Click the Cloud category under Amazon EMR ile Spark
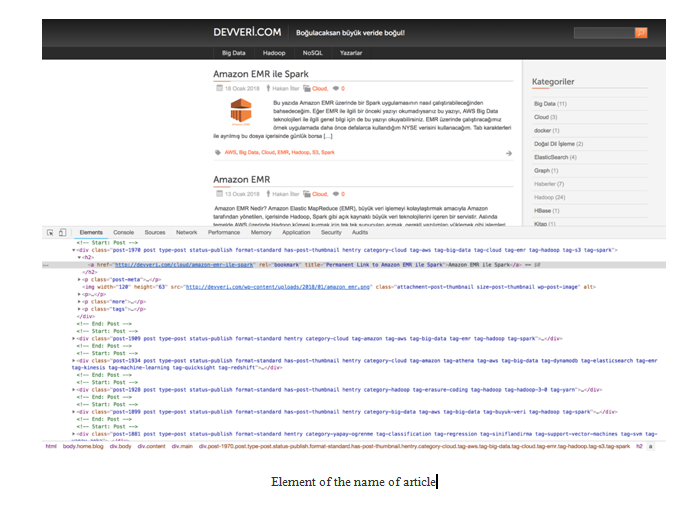 (320, 89)
